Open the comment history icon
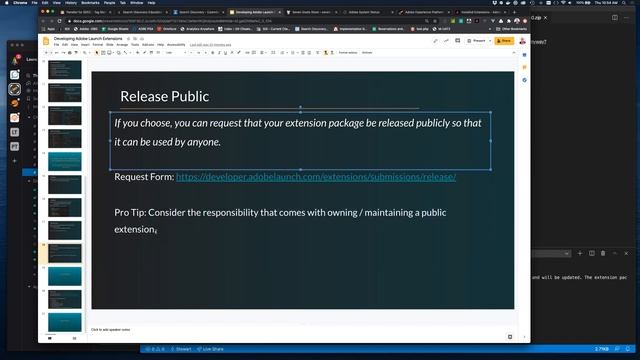This screenshot has height=360, width=640. pos(458,41)
